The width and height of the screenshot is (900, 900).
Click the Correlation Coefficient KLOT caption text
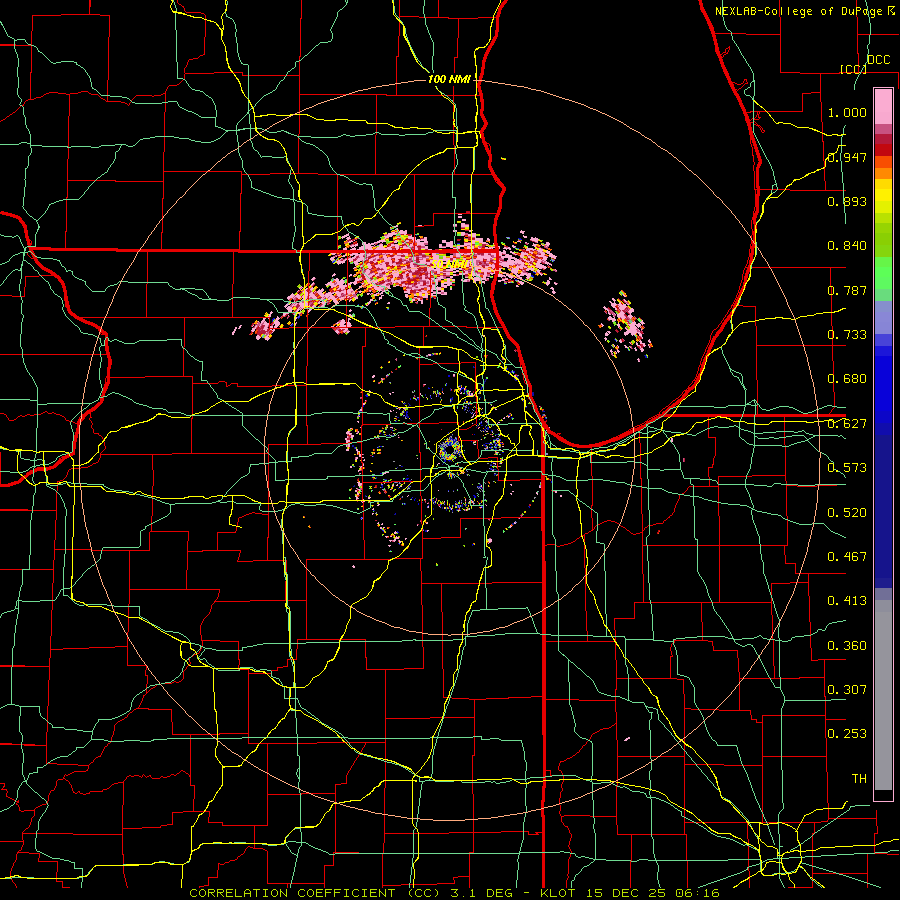tap(454, 893)
